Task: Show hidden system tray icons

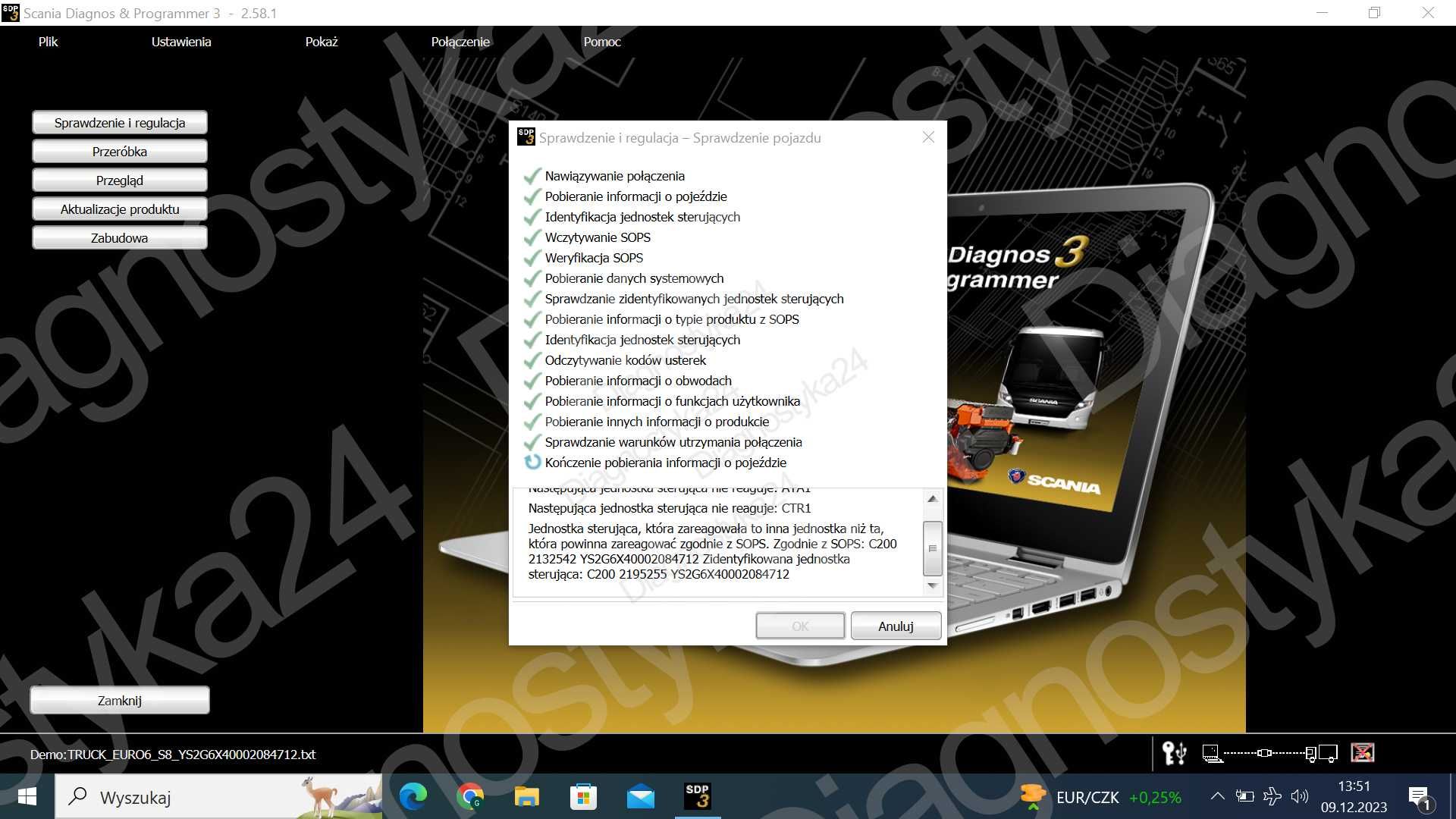Action: [x=1217, y=796]
